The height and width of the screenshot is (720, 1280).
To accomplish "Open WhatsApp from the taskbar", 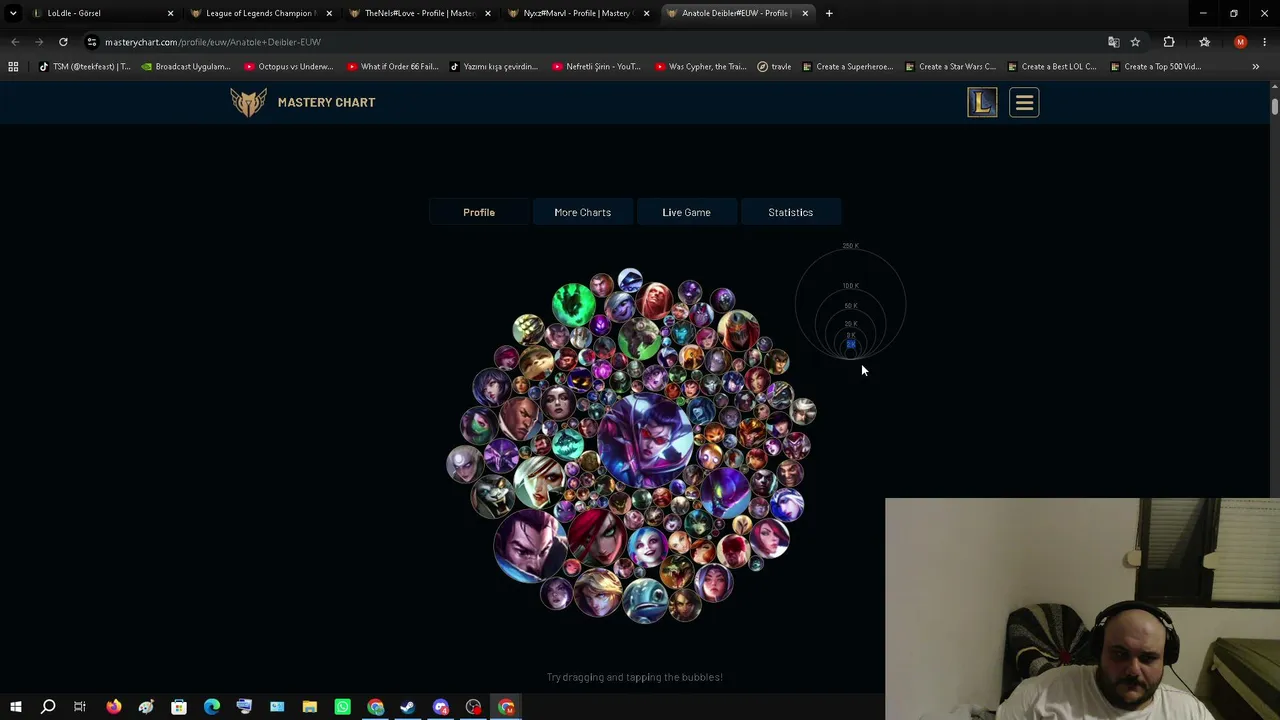I will [x=343, y=707].
